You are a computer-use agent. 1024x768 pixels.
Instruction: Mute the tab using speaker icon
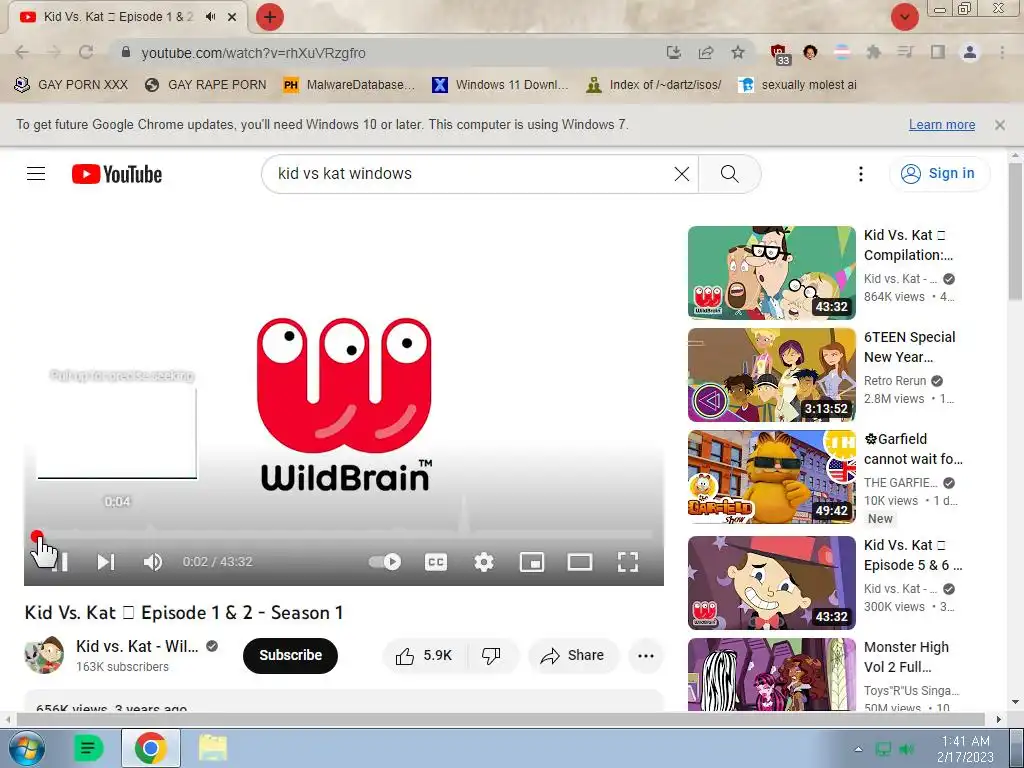[x=210, y=17]
